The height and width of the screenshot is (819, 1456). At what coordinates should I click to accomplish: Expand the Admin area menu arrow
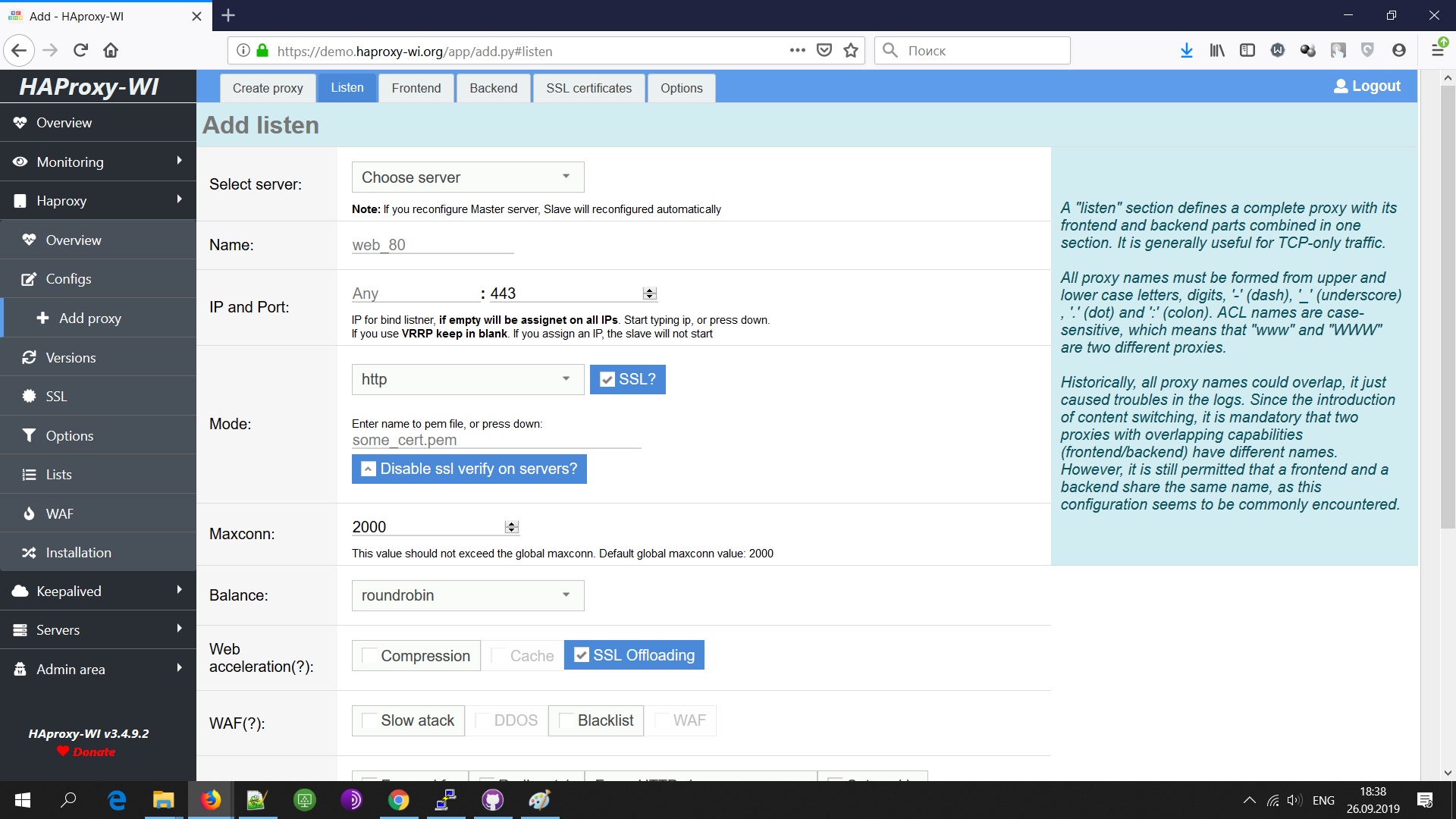pyautogui.click(x=179, y=668)
